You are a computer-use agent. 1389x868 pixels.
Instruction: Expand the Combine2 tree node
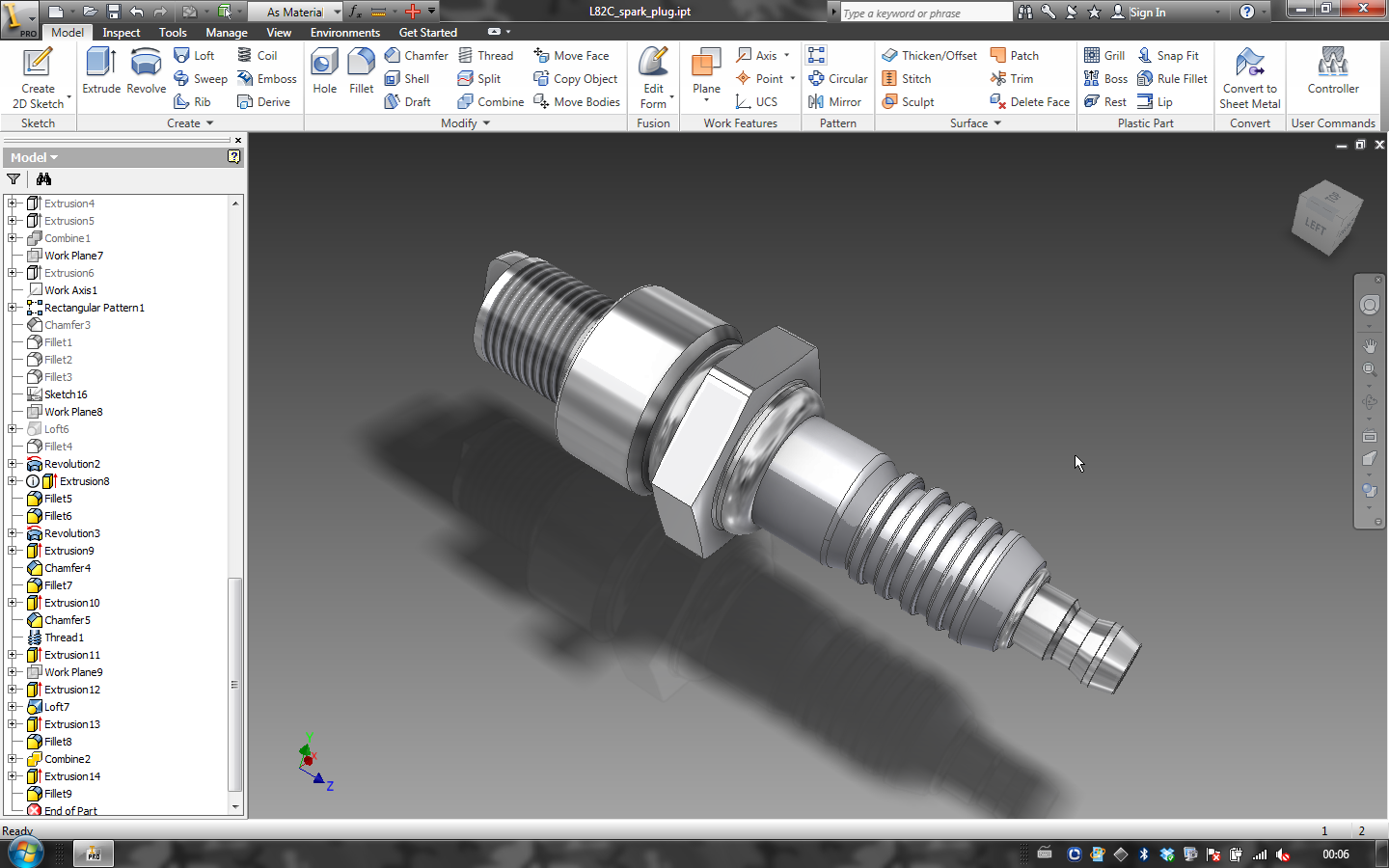click(13, 759)
